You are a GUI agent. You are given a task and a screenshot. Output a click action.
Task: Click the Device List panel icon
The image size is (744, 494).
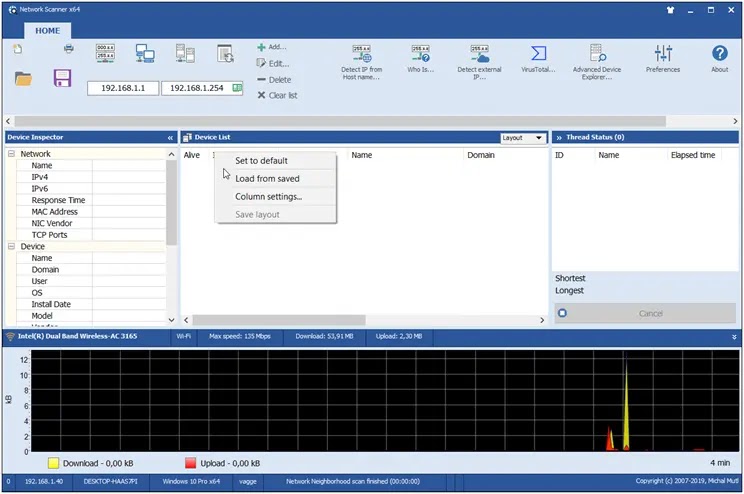point(187,138)
